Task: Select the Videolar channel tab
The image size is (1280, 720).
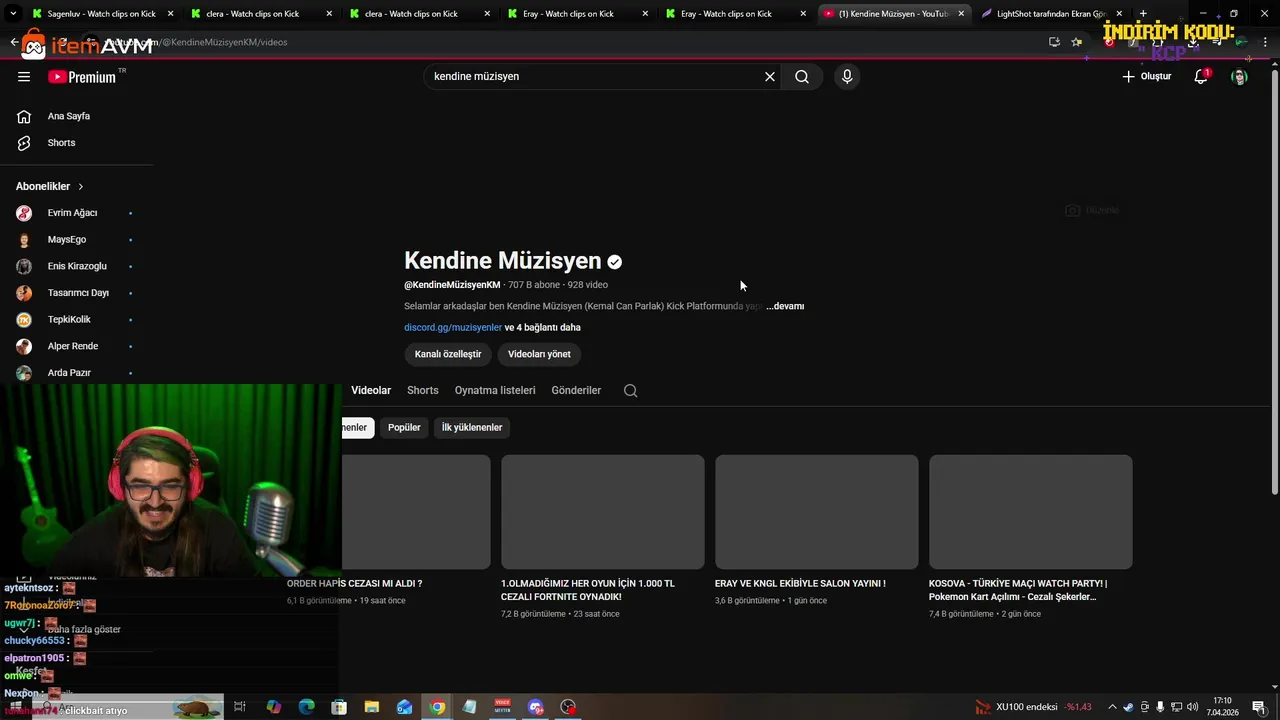Action: point(371,391)
